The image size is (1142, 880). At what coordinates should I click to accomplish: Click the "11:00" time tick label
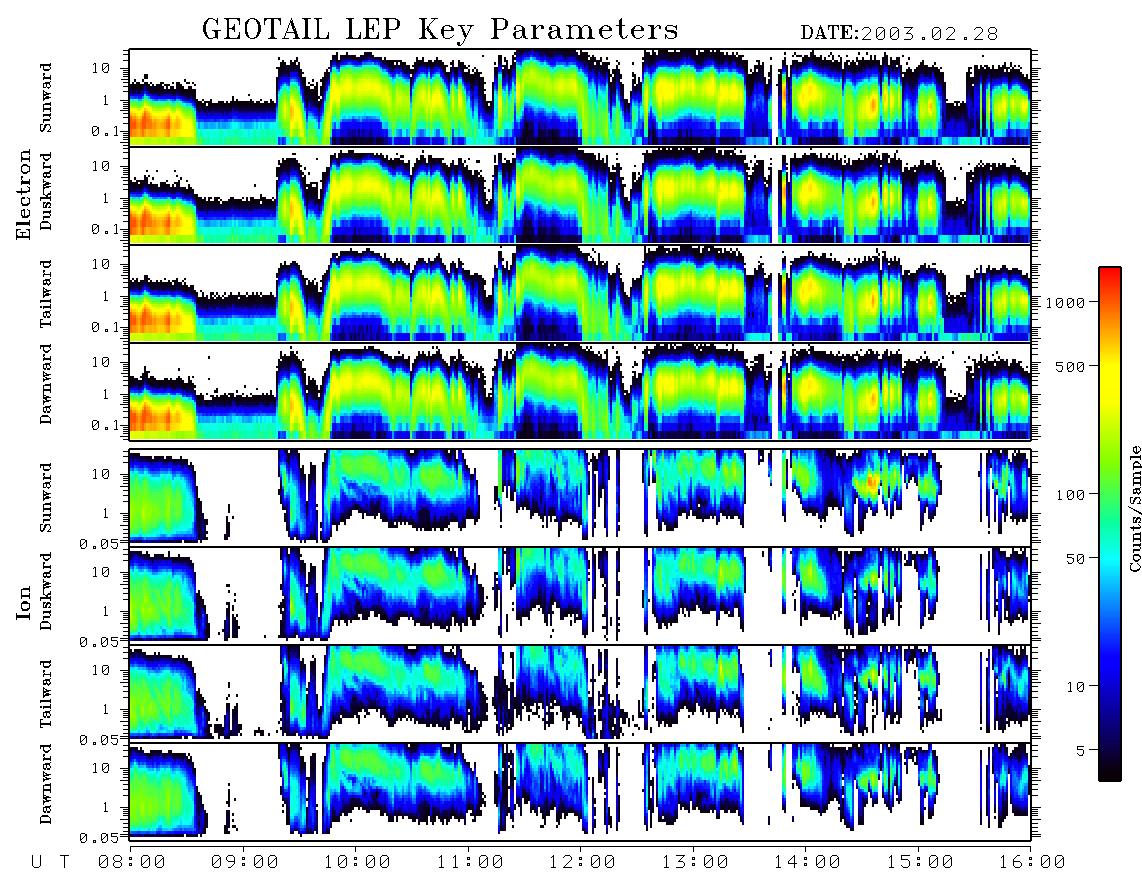coord(470,862)
